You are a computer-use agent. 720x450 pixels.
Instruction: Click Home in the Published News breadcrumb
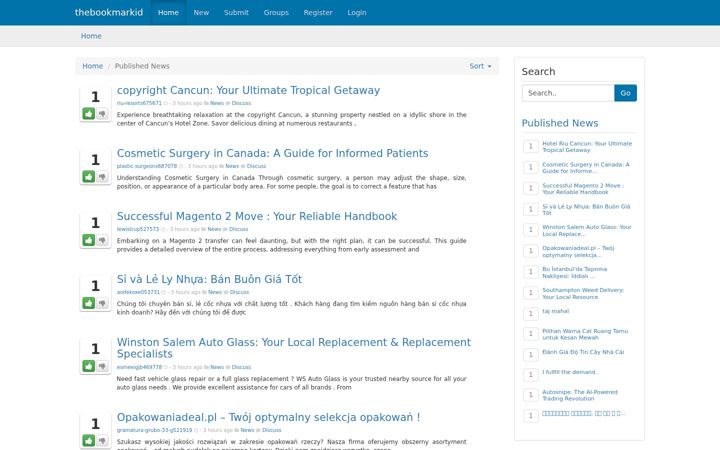pyautogui.click(x=92, y=66)
